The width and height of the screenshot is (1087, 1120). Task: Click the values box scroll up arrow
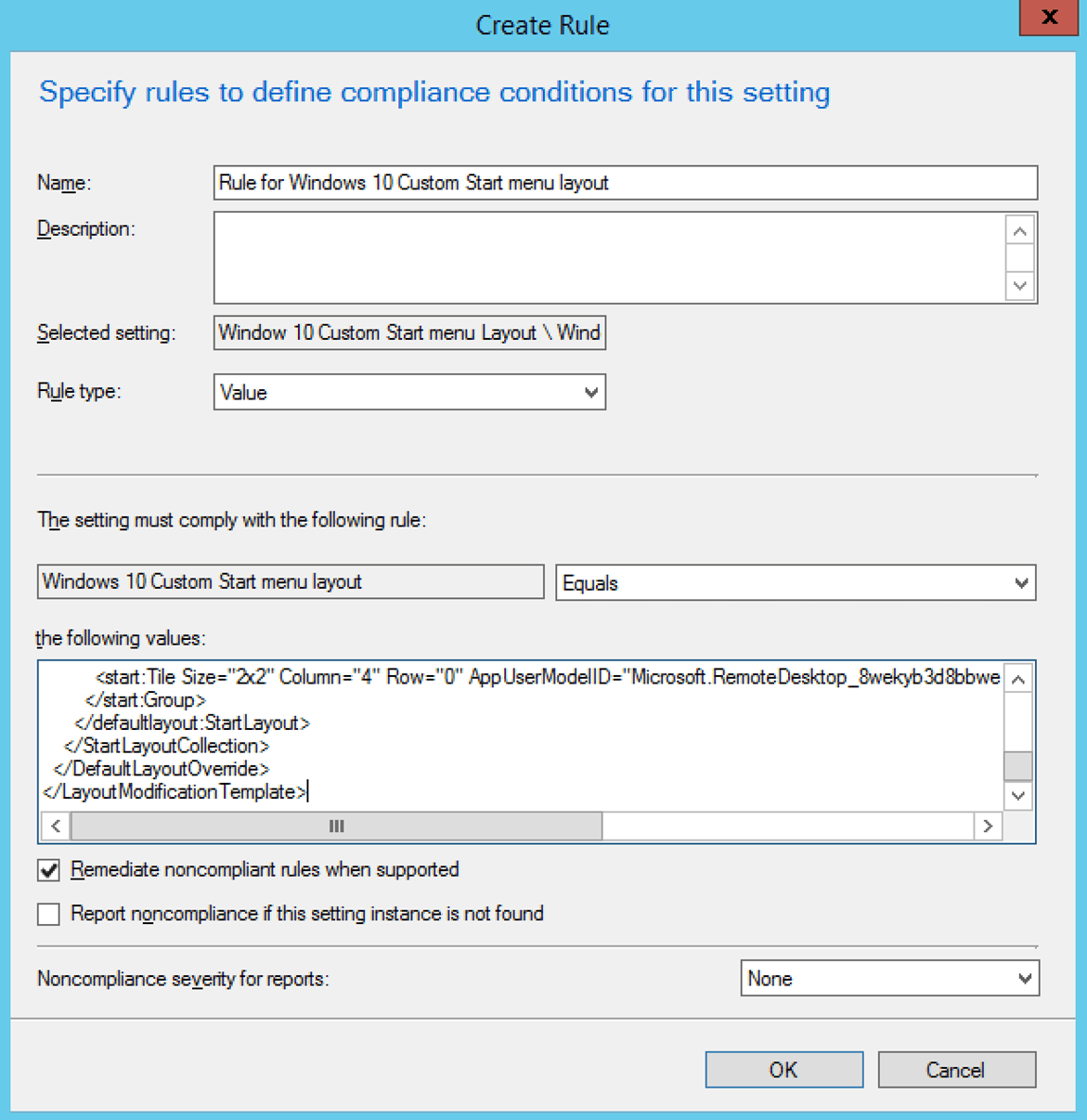pos(1018,680)
